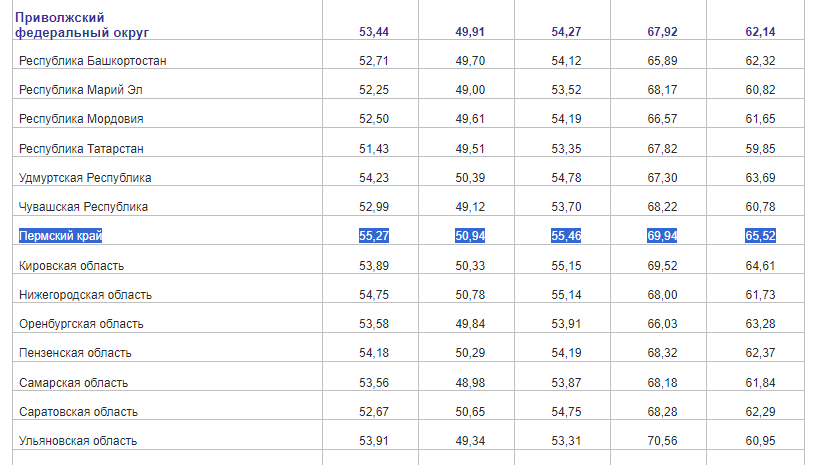819x465 pixels.
Task: Select the Самарская область row name
Action: pyautogui.click(x=73, y=383)
